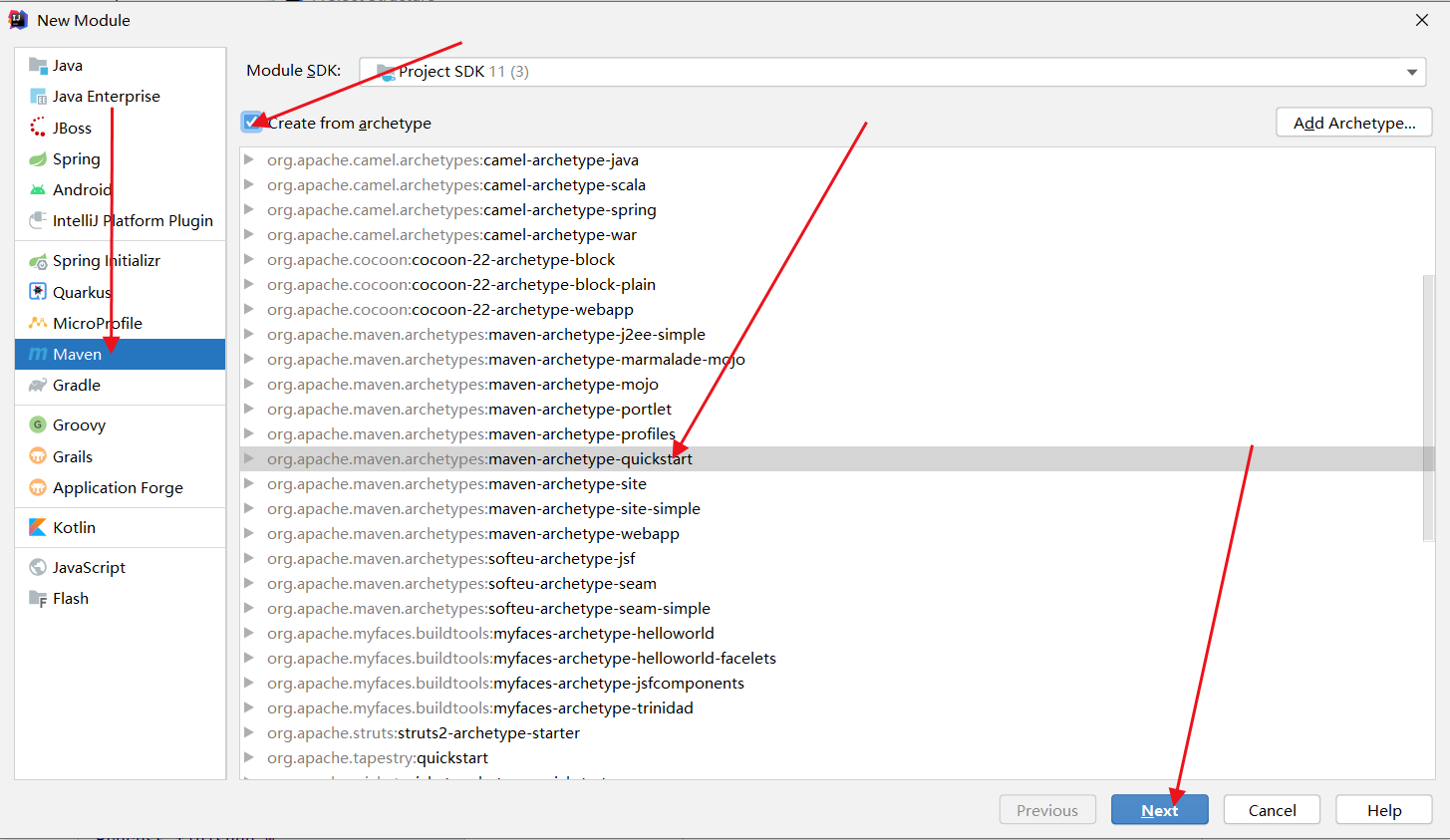Select the Spring leaf icon
The image size is (1450, 840).
[x=38, y=159]
